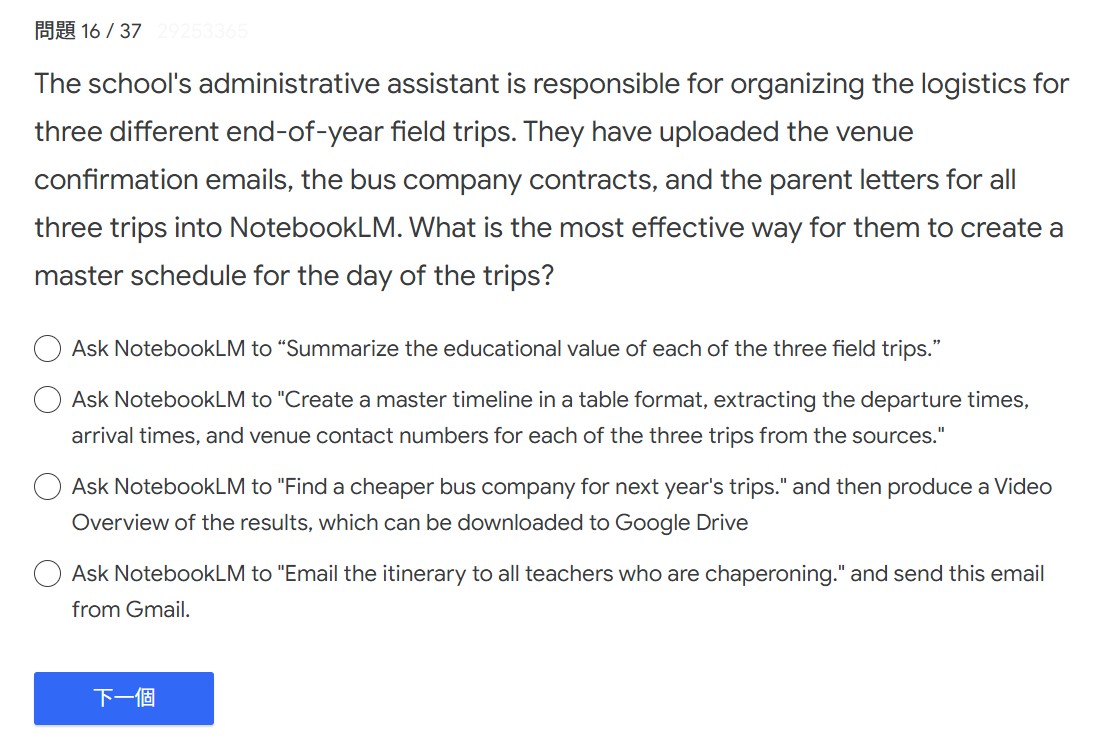The width and height of the screenshot is (1117, 751).
Task: Mark the email itinerary radio button
Action: pyautogui.click(x=48, y=574)
